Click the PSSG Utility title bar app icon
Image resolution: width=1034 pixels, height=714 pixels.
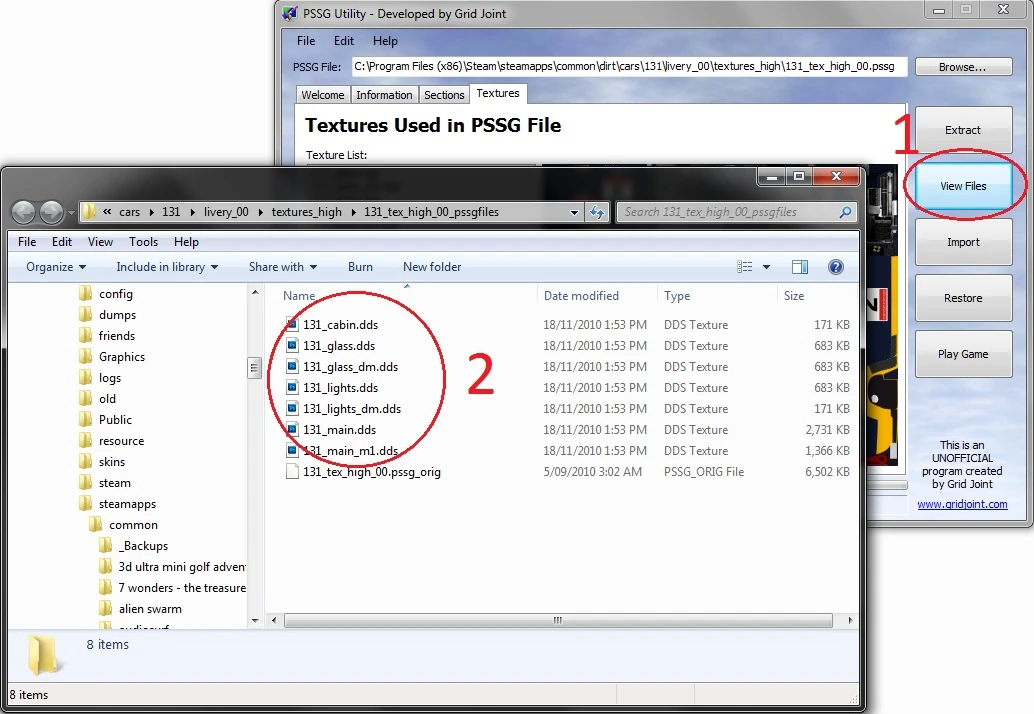[289, 13]
